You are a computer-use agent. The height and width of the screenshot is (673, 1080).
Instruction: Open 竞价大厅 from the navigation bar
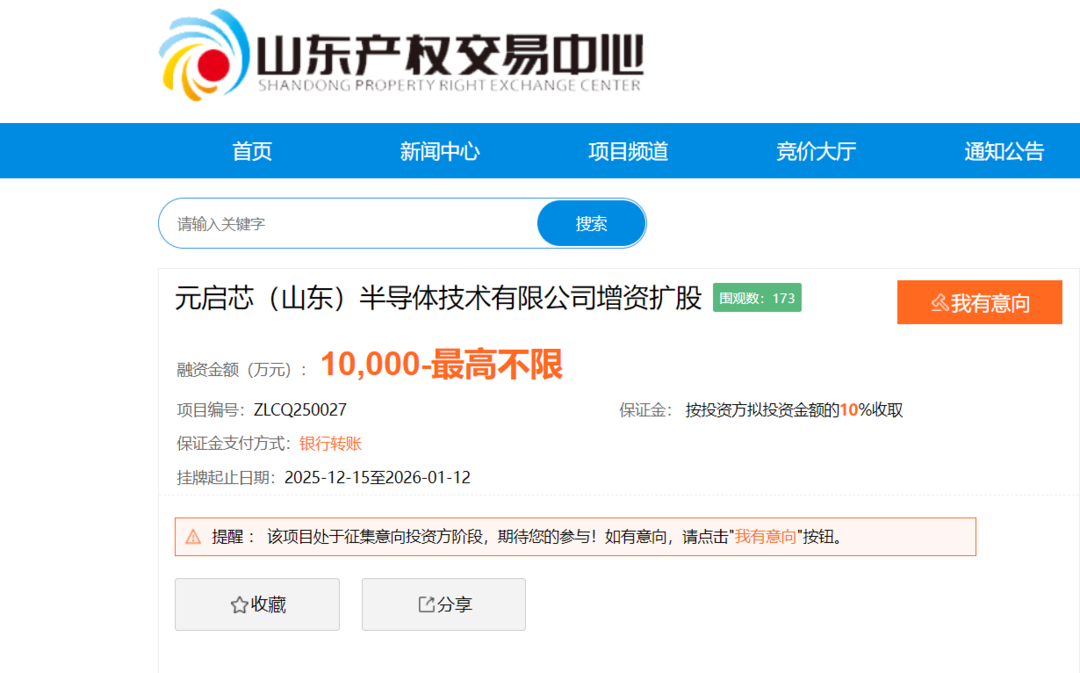pyautogui.click(x=816, y=151)
